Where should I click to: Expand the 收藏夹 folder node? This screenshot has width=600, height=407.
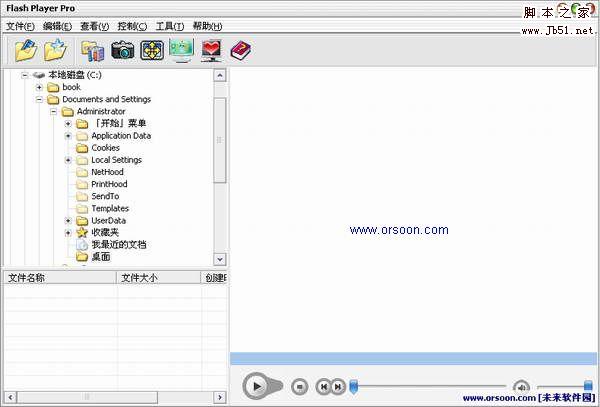click(68, 233)
